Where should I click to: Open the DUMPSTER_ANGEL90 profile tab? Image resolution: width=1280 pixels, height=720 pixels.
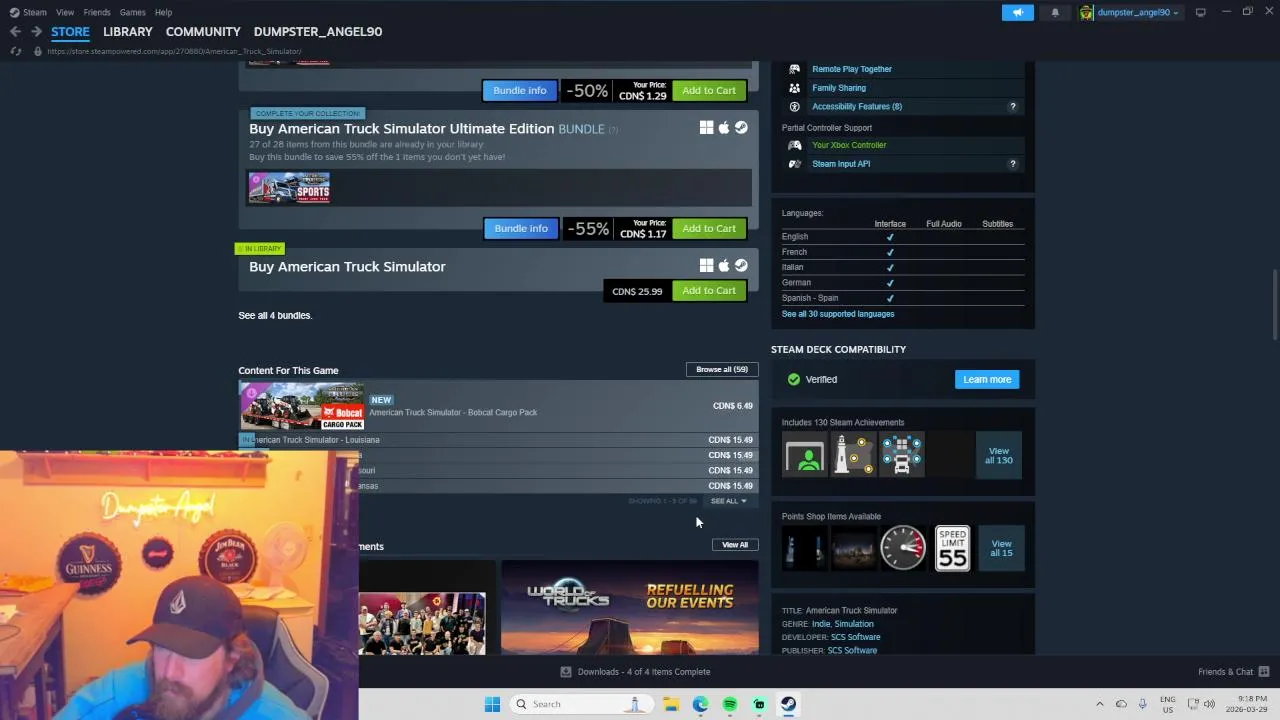(x=318, y=32)
